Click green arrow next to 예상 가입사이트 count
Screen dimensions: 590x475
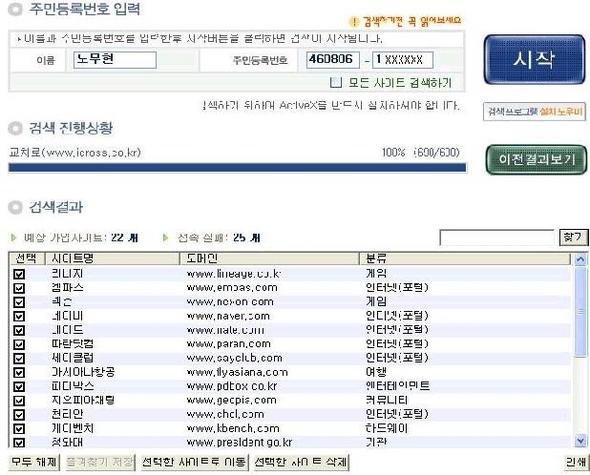[x=14, y=238]
